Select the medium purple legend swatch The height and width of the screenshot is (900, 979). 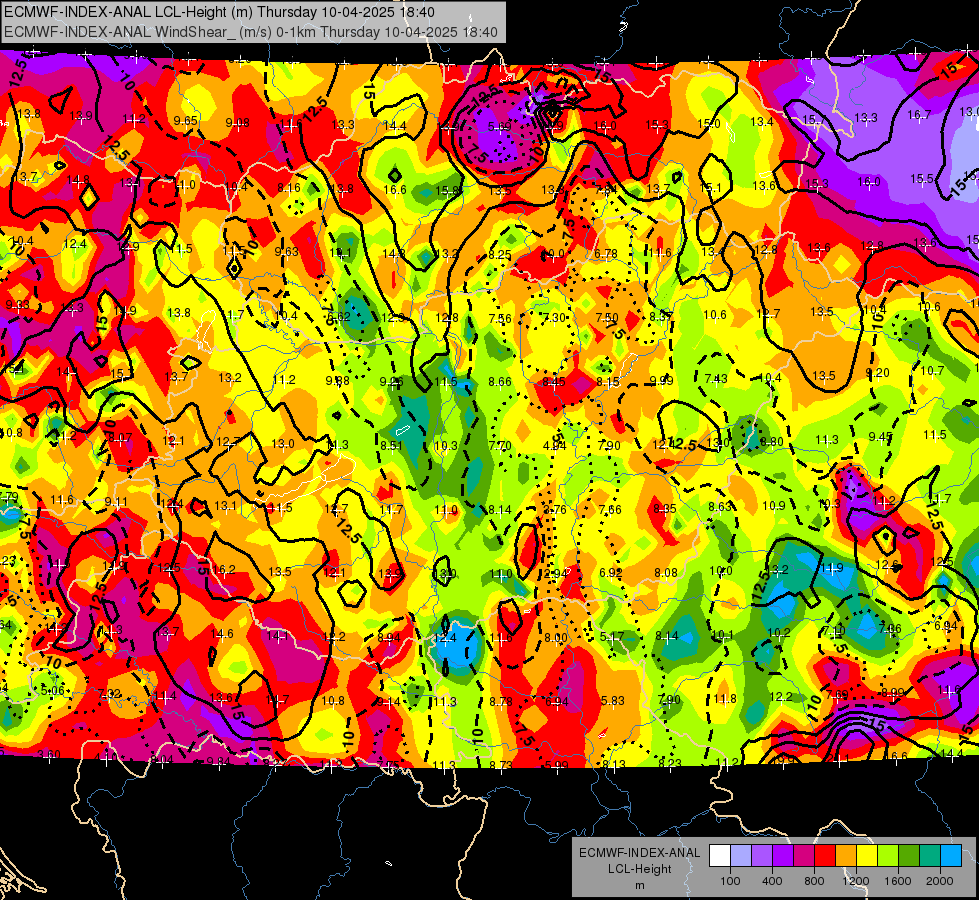click(762, 856)
